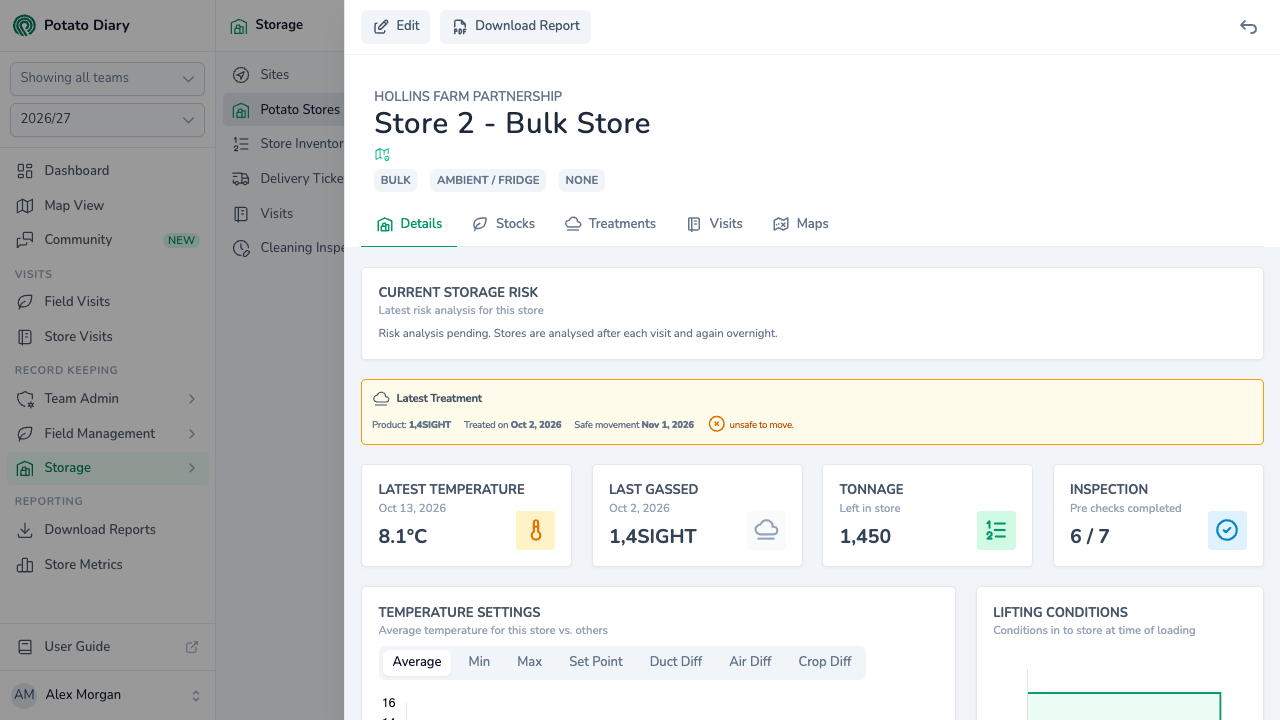
Task: Open the Alex Morgan account menu
Action: click(x=107, y=695)
